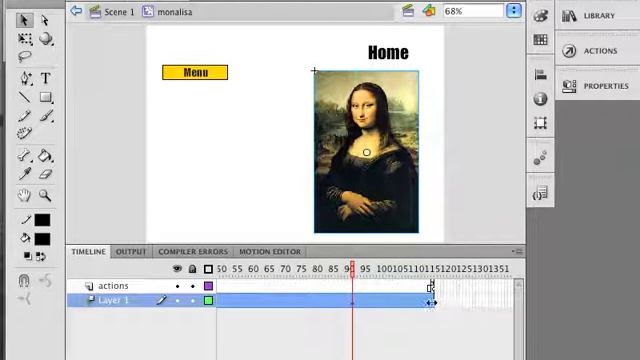Go back using the blue arrow

tap(76, 11)
